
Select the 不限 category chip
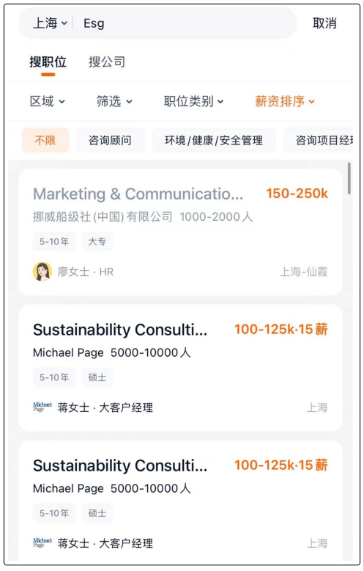45,140
